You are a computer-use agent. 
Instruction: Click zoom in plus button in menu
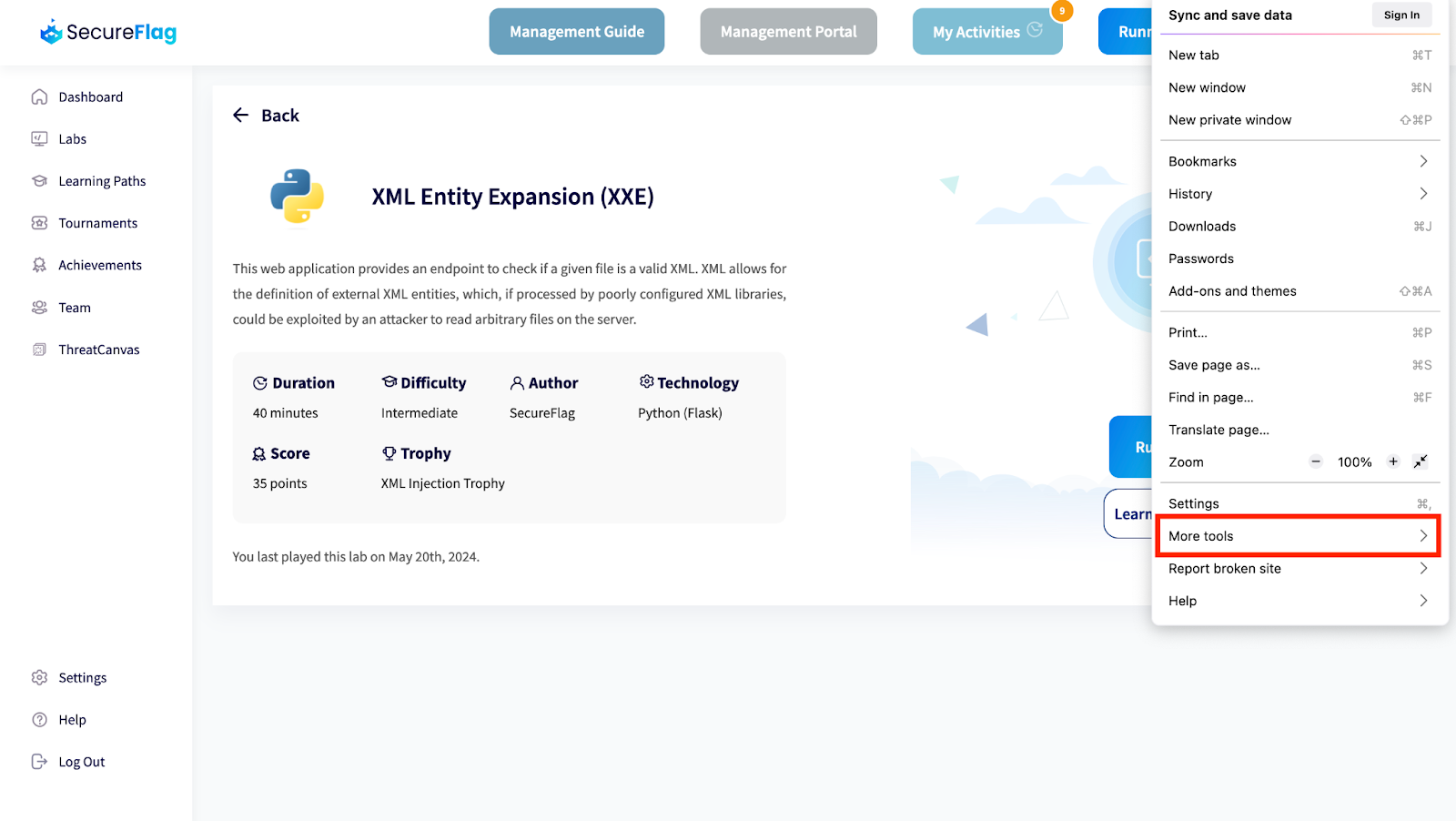pyautogui.click(x=1393, y=461)
